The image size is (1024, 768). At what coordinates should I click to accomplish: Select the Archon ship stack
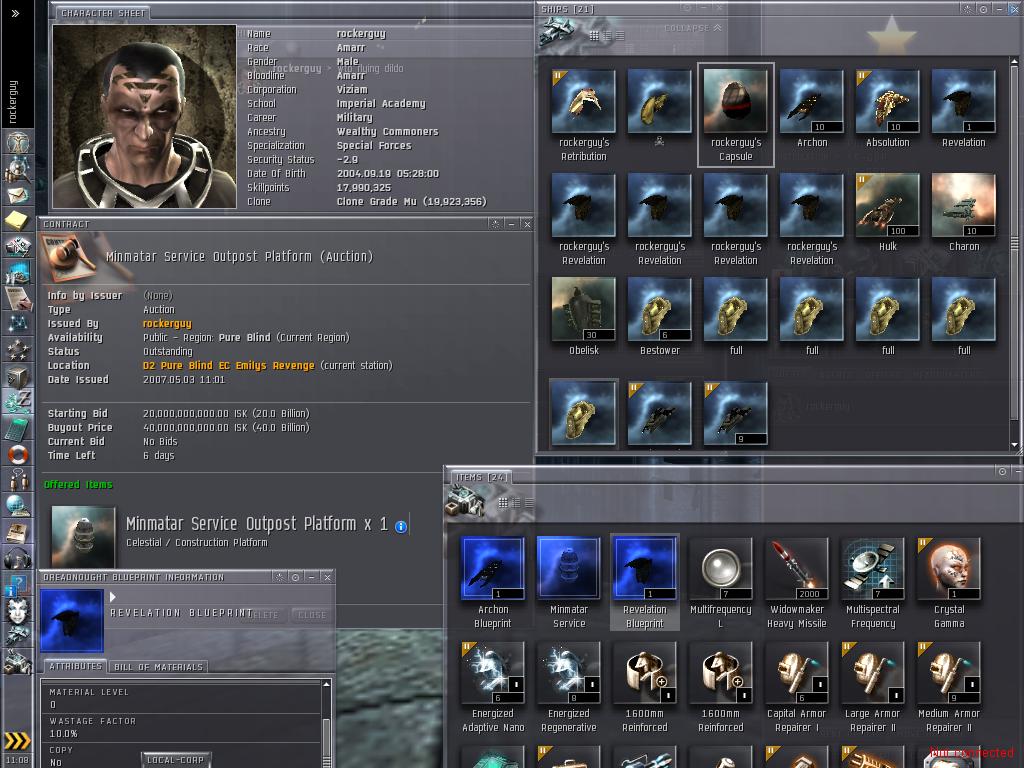coord(812,109)
